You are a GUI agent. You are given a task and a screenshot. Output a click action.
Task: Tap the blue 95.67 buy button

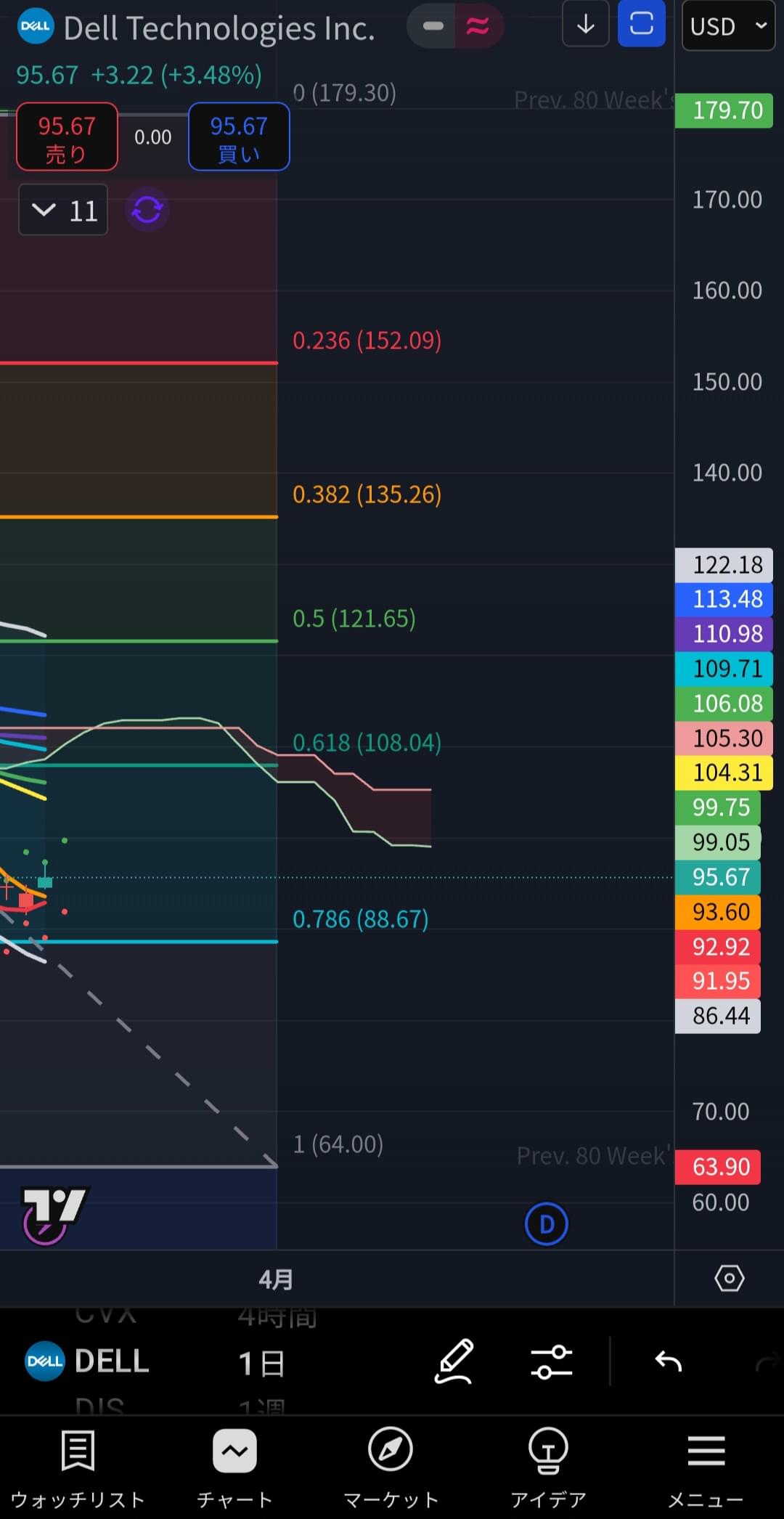(x=239, y=137)
